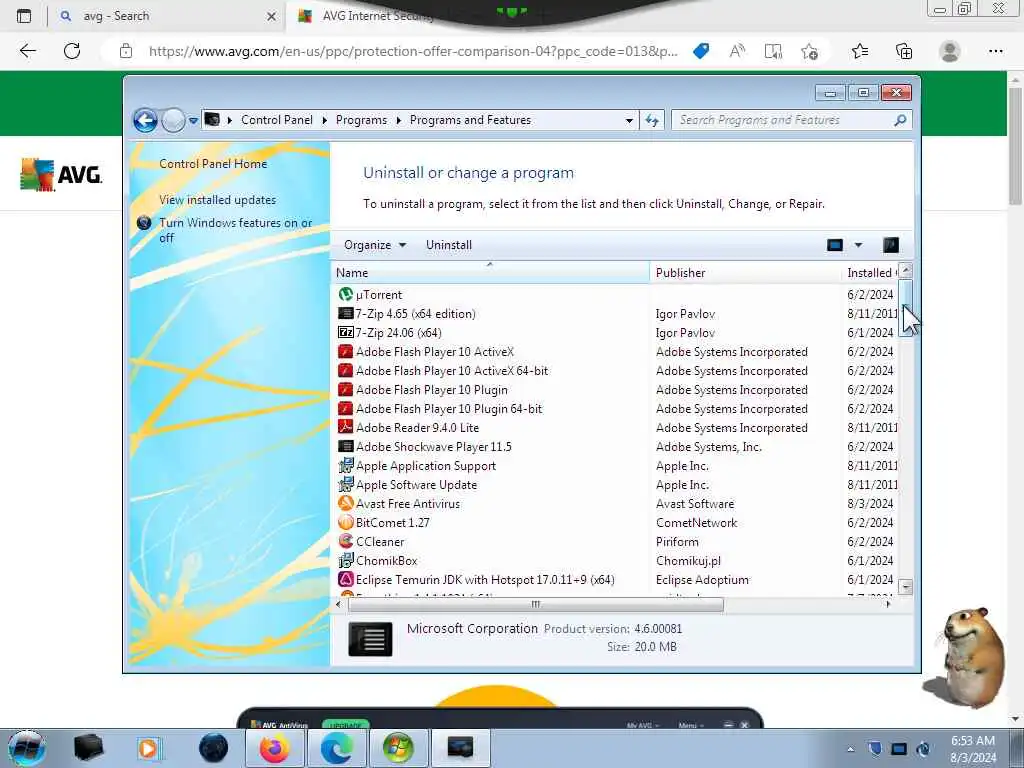Open the view options dropdown arrow

(x=858, y=245)
